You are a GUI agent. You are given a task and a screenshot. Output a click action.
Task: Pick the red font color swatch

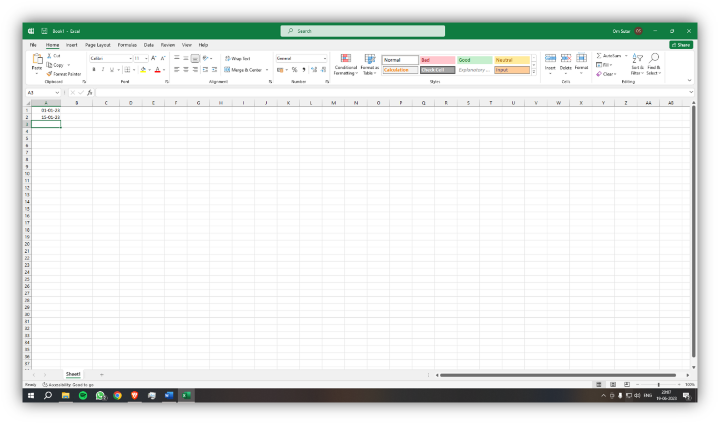tap(158, 70)
